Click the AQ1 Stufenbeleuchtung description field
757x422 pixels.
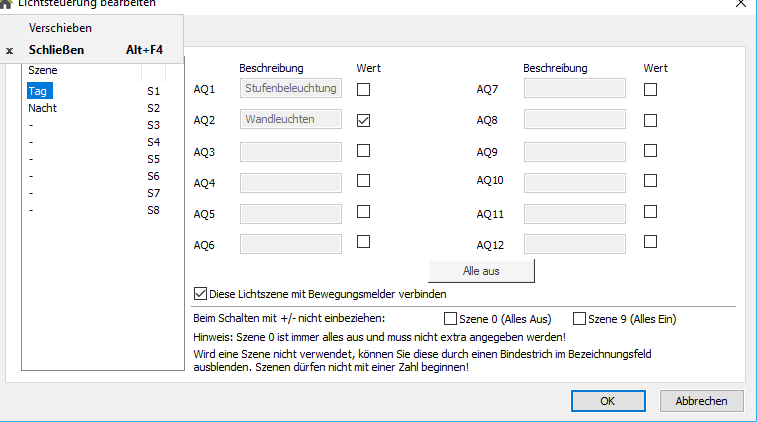coord(291,89)
